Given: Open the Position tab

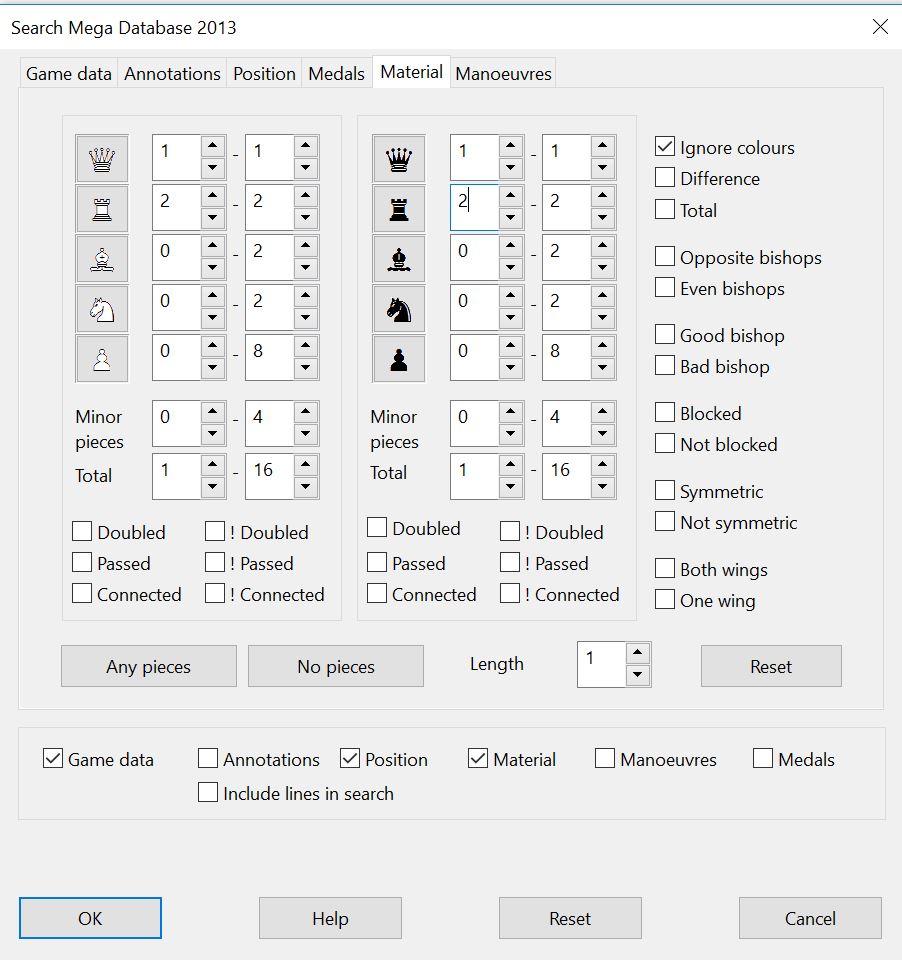Looking at the screenshot, I should click(x=264, y=73).
